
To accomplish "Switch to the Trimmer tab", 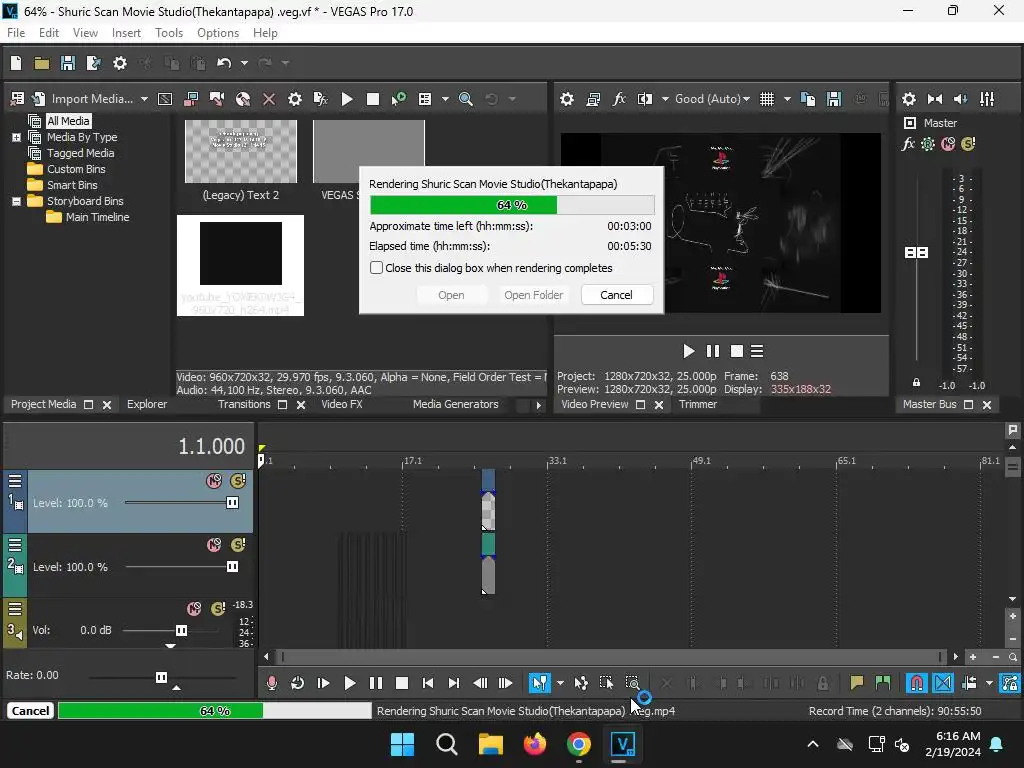I will (x=697, y=404).
